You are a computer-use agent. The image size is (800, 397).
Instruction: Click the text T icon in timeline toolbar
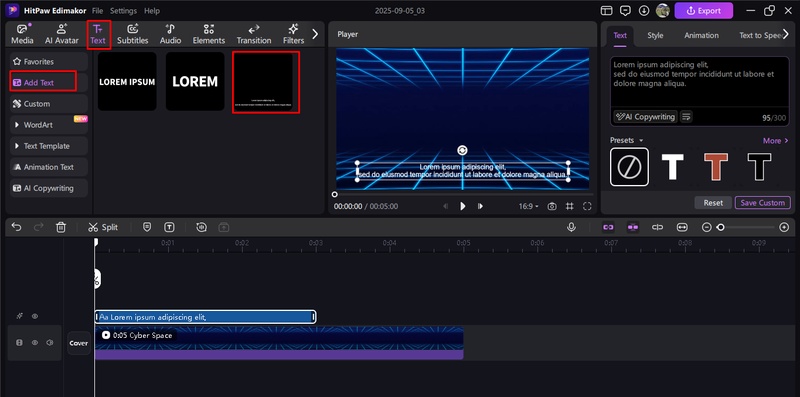click(x=169, y=227)
